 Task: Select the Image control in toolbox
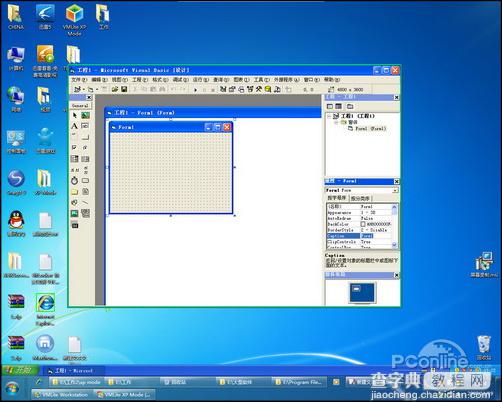(x=75, y=213)
